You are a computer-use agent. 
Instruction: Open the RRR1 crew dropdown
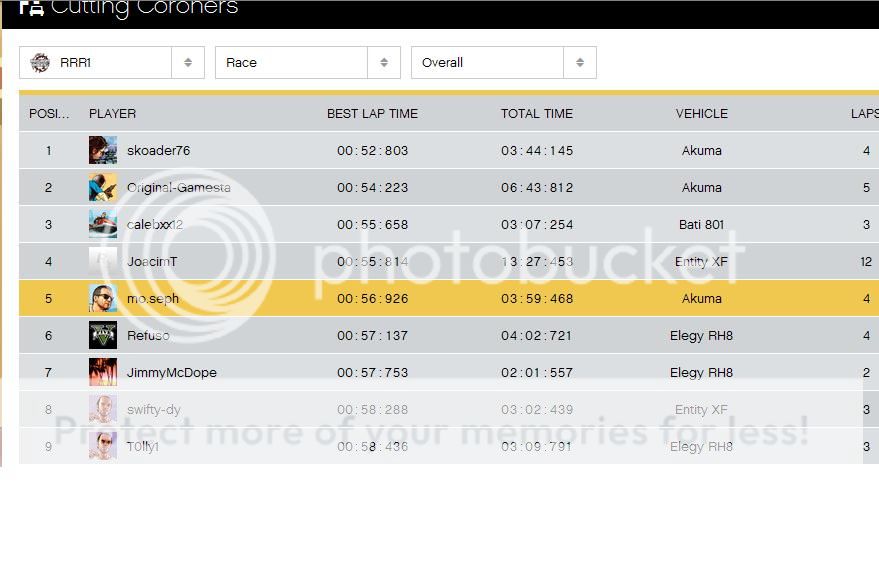(x=112, y=63)
